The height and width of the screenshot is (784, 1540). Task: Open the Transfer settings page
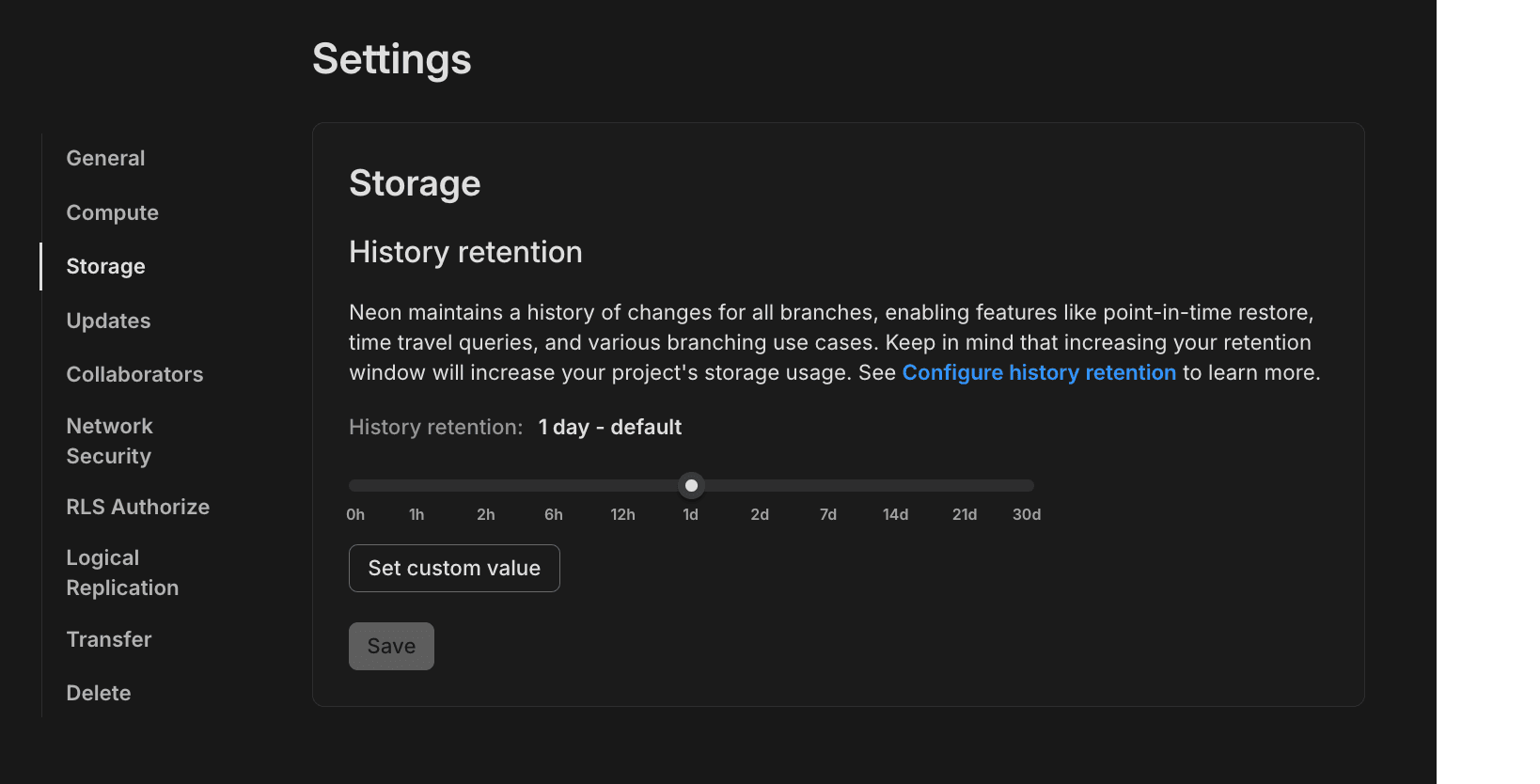click(x=109, y=639)
